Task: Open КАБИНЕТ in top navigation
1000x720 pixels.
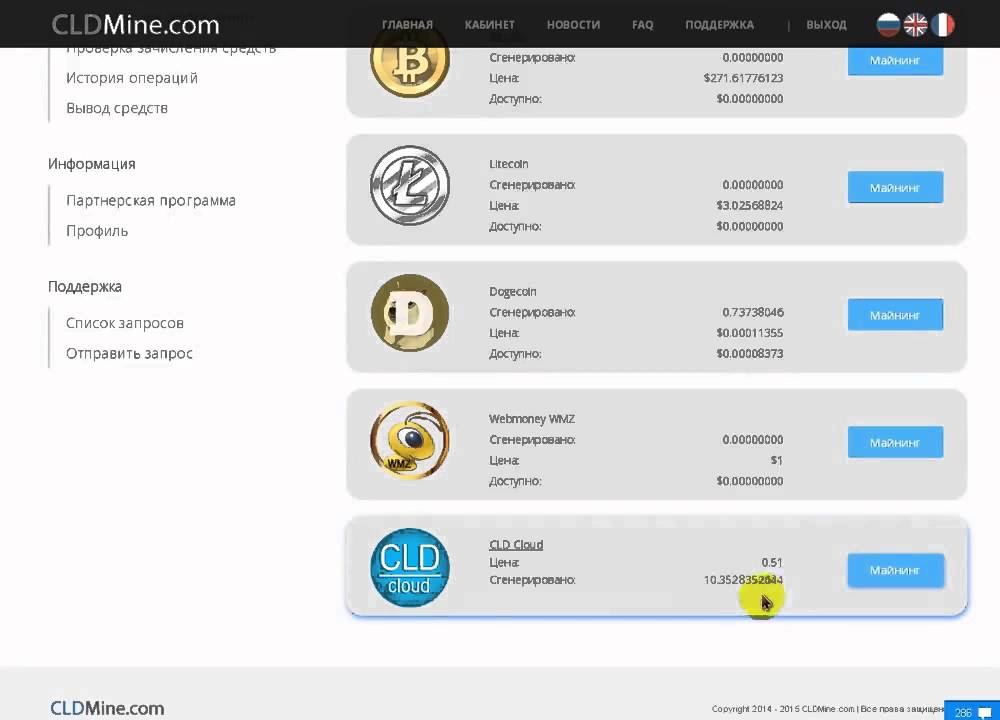Action: (x=489, y=25)
